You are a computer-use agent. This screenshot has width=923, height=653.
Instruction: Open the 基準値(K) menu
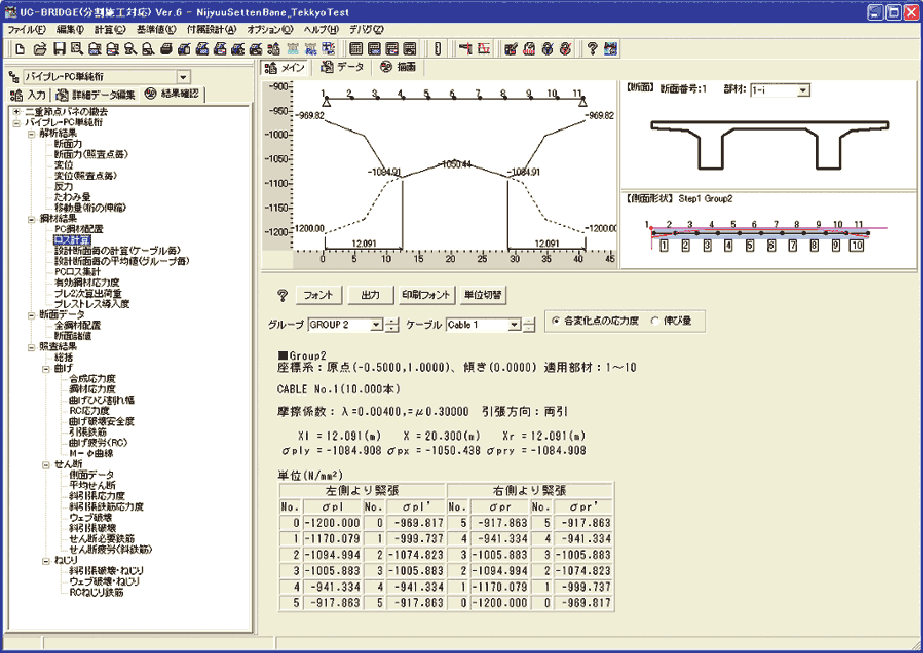(x=157, y=29)
